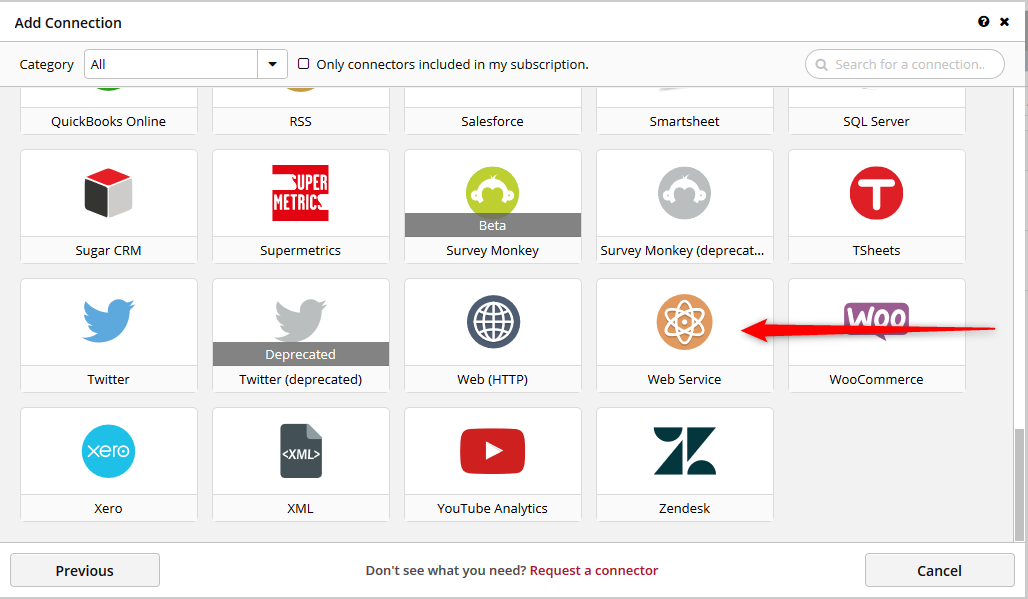Screen dimensions: 1028x599
Task: Open the YouTube Analytics connector
Action: pos(492,450)
